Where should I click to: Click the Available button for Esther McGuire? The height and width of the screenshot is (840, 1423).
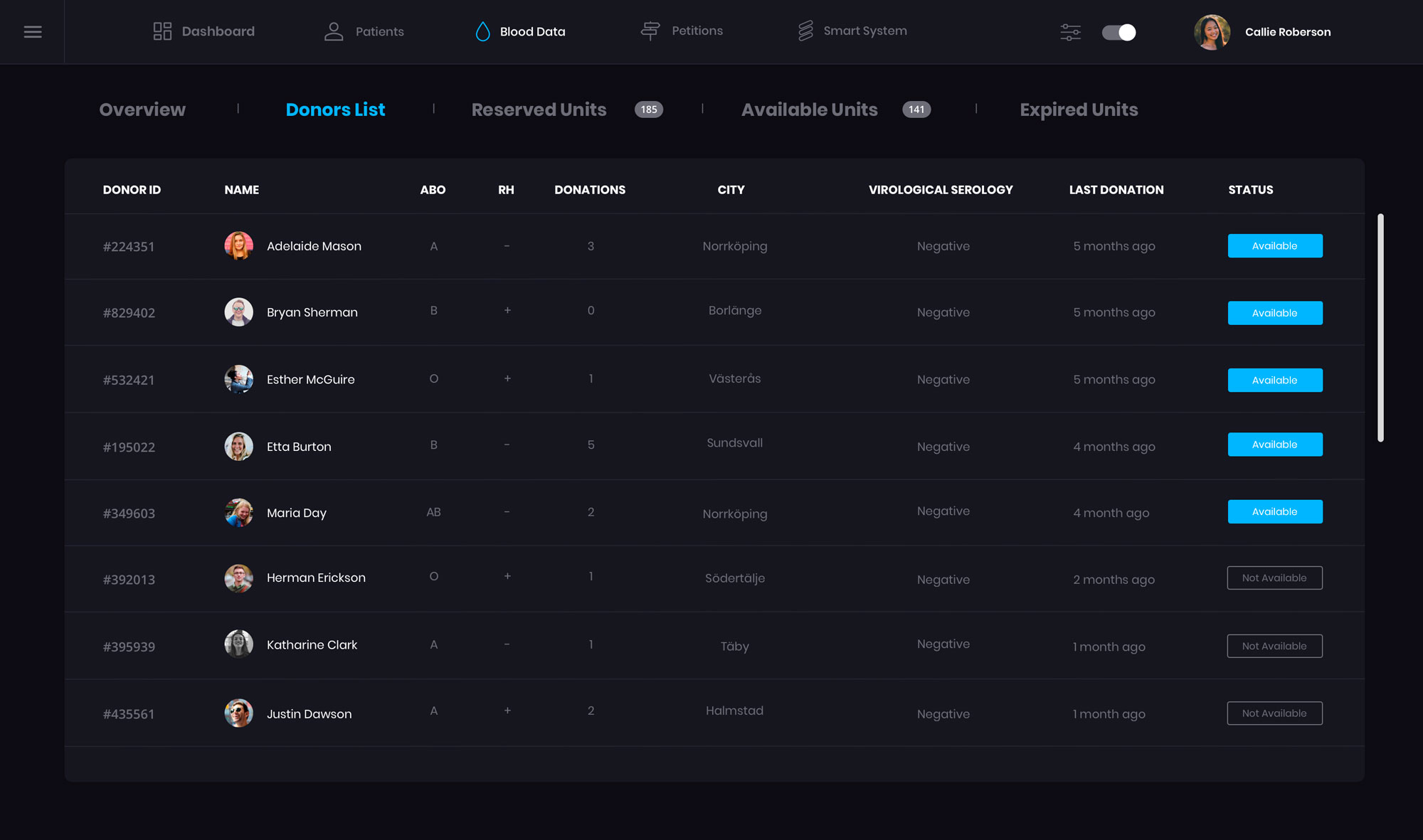click(x=1275, y=381)
